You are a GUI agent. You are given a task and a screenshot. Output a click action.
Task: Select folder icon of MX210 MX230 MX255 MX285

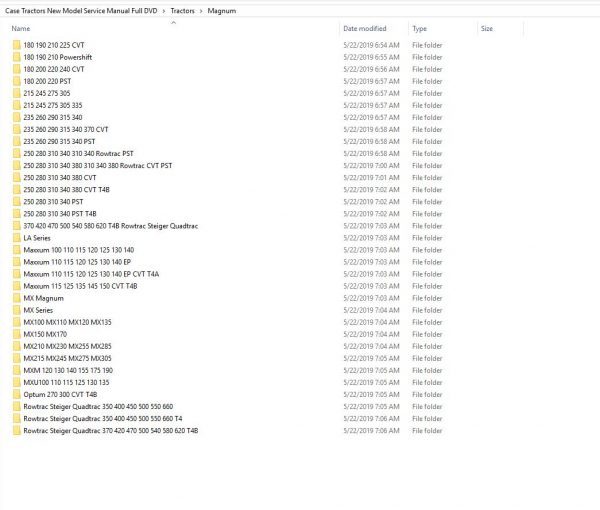point(16,346)
